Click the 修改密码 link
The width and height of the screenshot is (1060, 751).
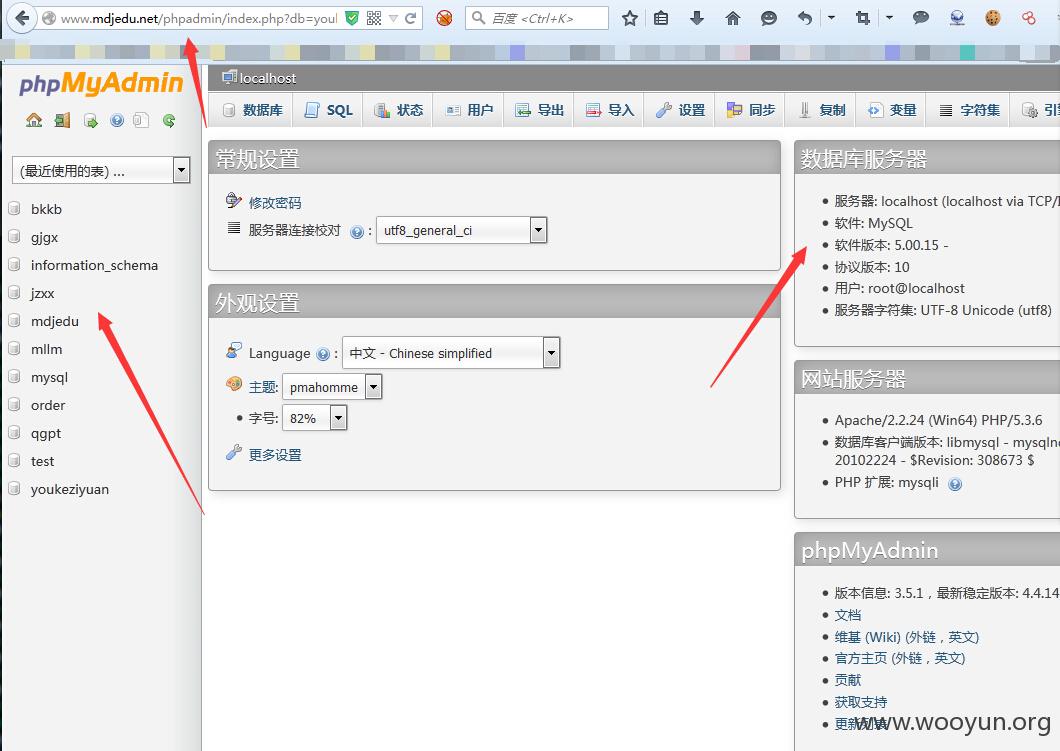[274, 203]
